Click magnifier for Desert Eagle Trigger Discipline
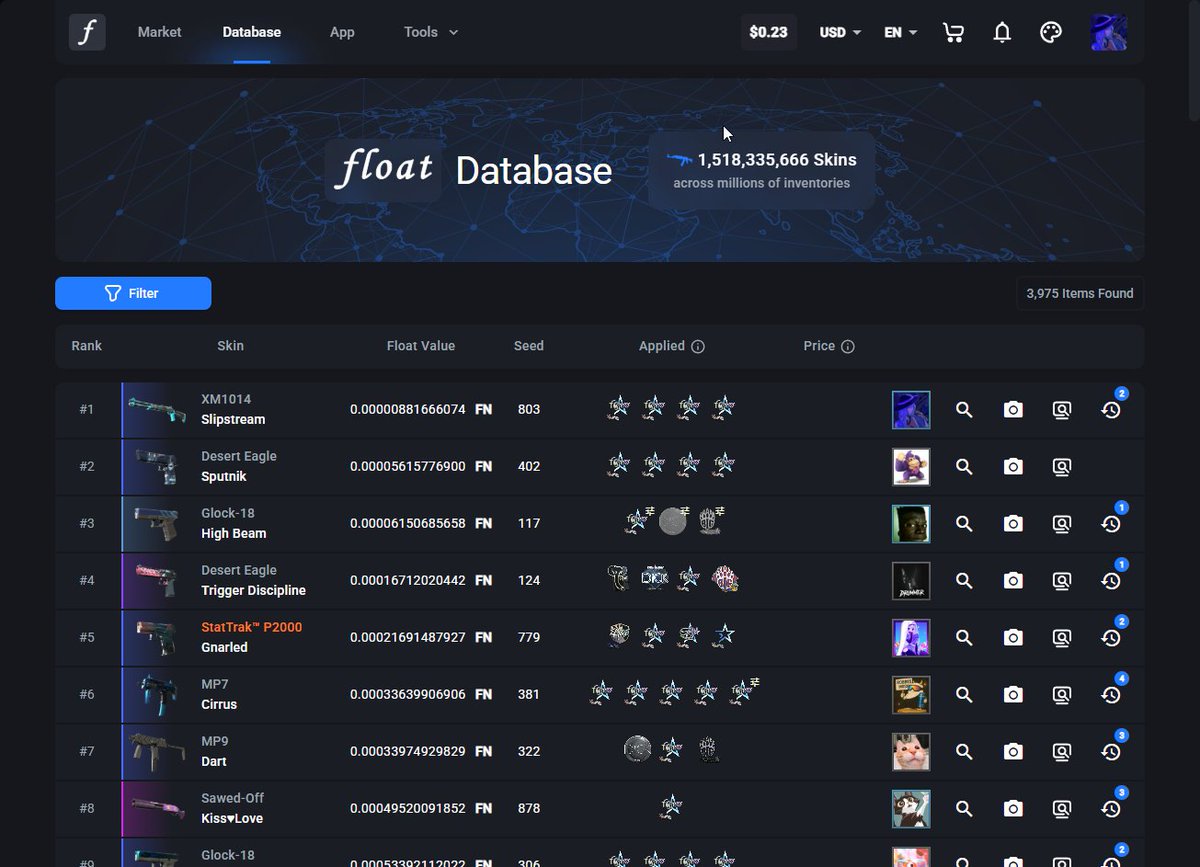Screen dimensions: 1200x867 pyautogui.click(x=964, y=581)
